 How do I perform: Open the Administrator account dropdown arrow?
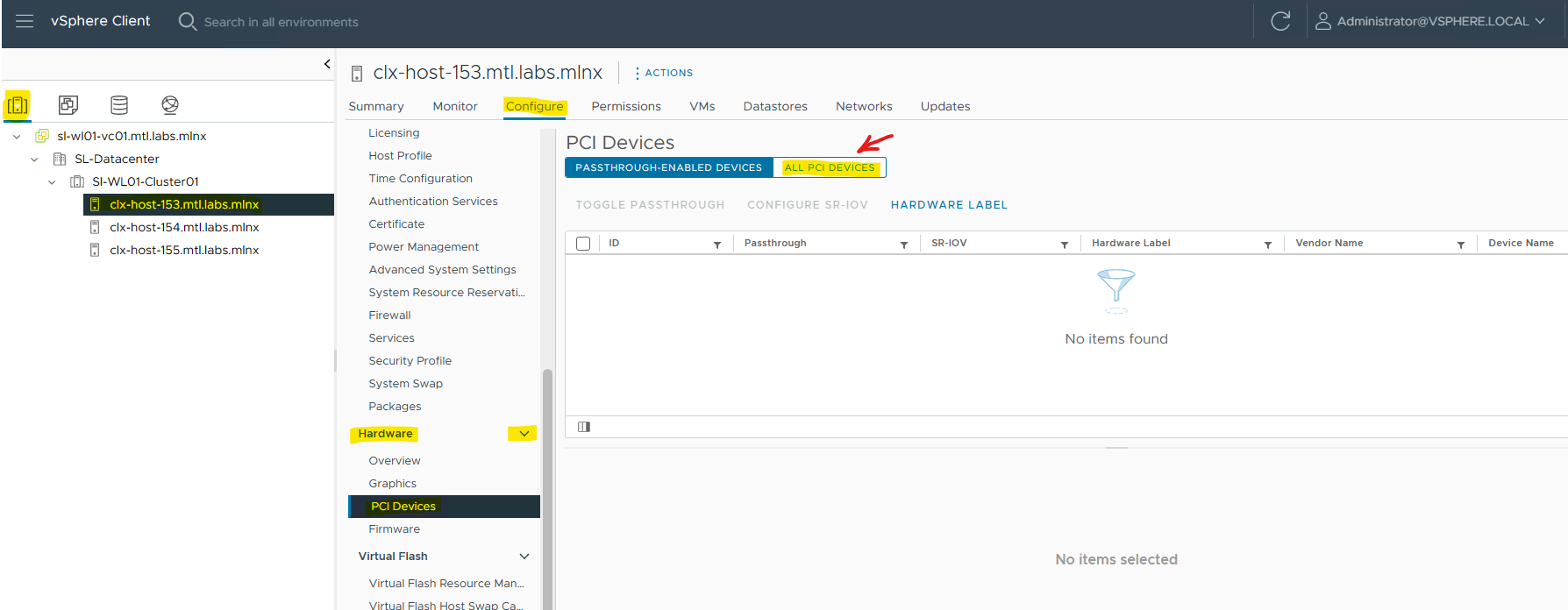tap(1540, 21)
